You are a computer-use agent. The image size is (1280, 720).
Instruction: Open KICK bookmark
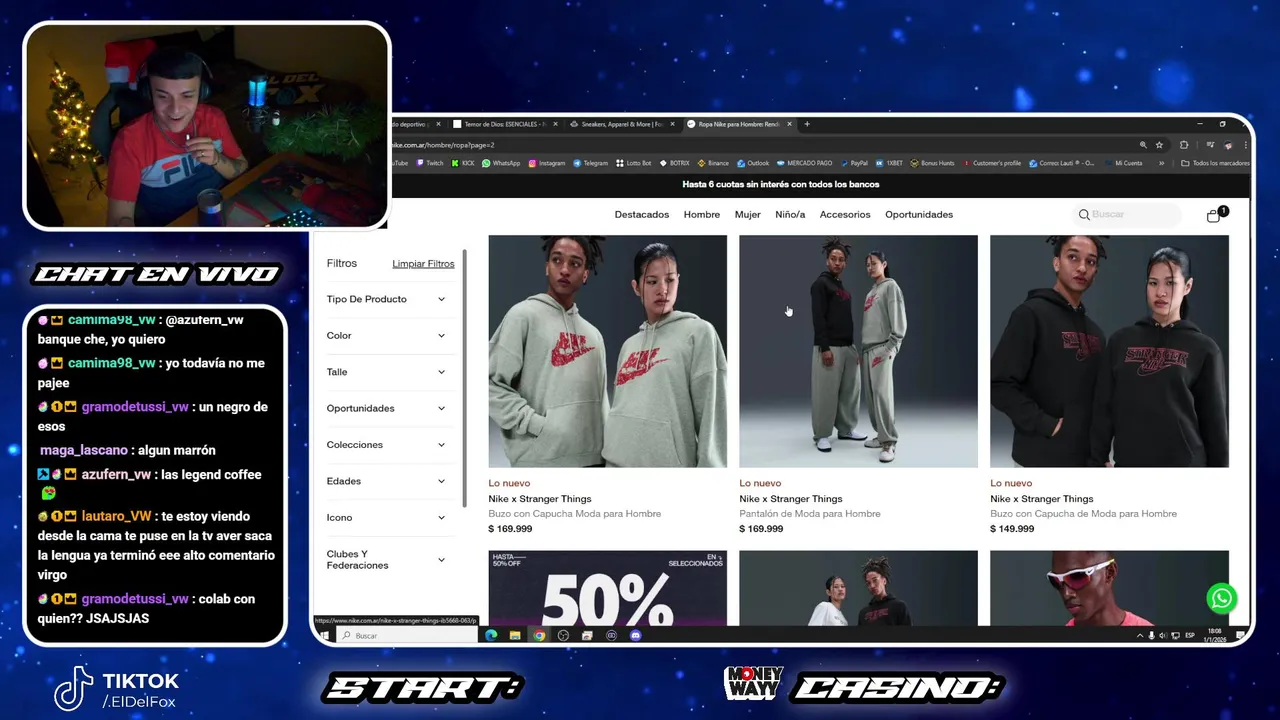pyautogui.click(x=463, y=163)
